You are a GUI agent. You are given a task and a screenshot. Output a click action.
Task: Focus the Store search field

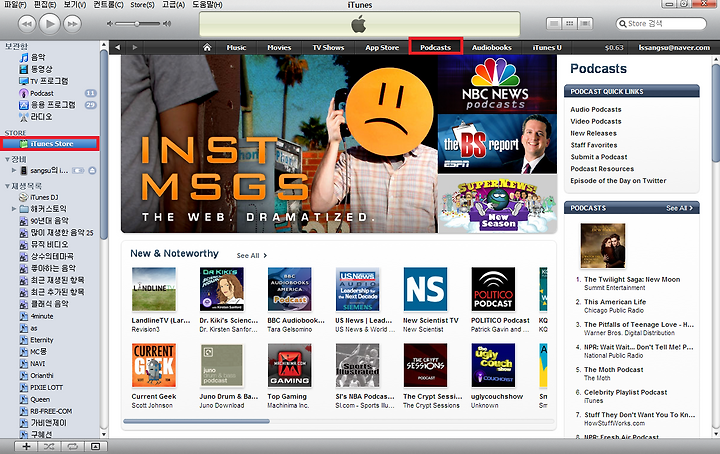tap(661, 23)
